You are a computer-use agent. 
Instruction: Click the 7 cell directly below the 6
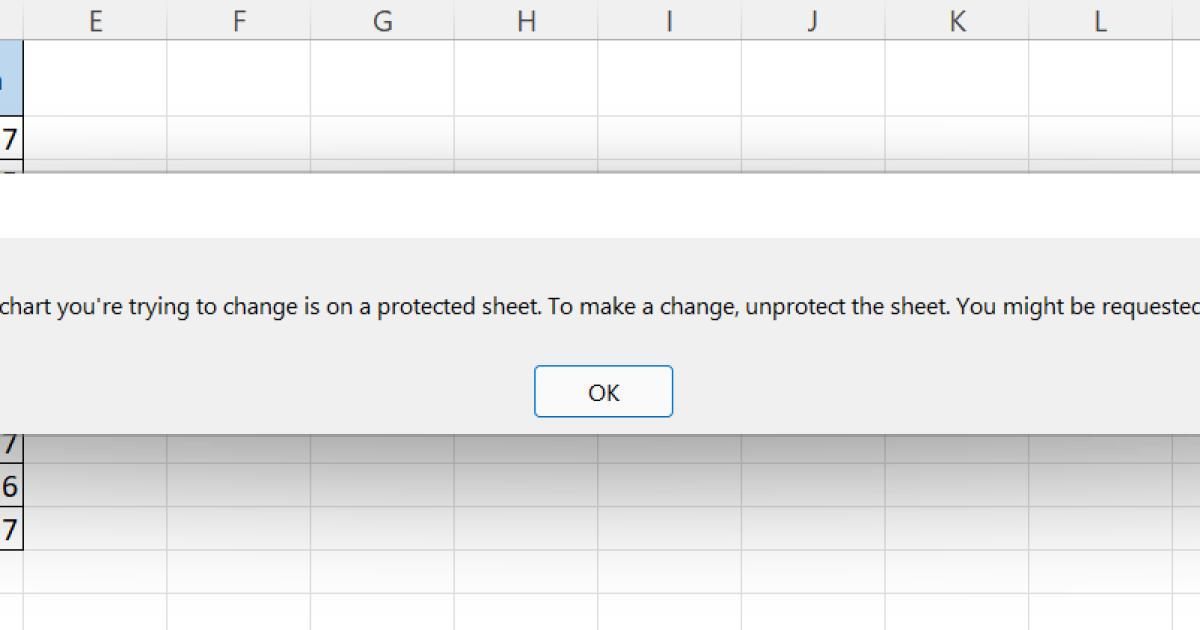(11, 529)
